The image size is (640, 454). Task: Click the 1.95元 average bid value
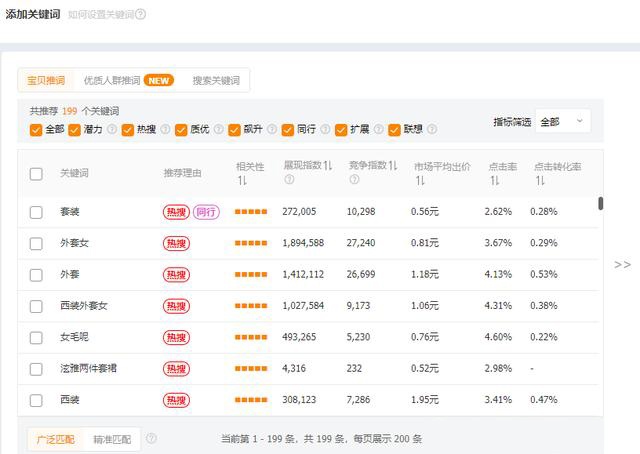click(x=424, y=400)
